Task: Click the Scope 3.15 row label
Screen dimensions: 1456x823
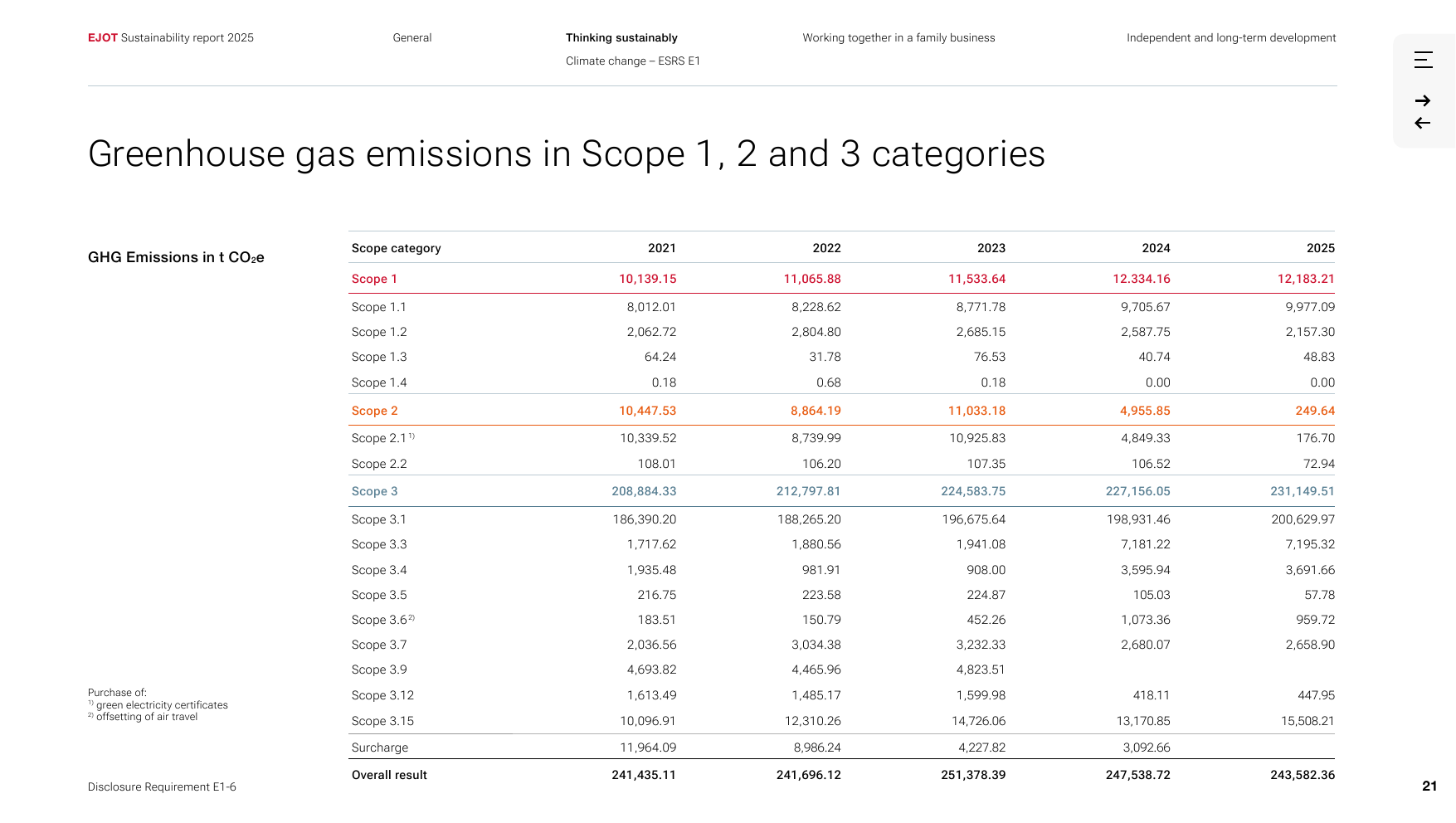Action: 382,721
